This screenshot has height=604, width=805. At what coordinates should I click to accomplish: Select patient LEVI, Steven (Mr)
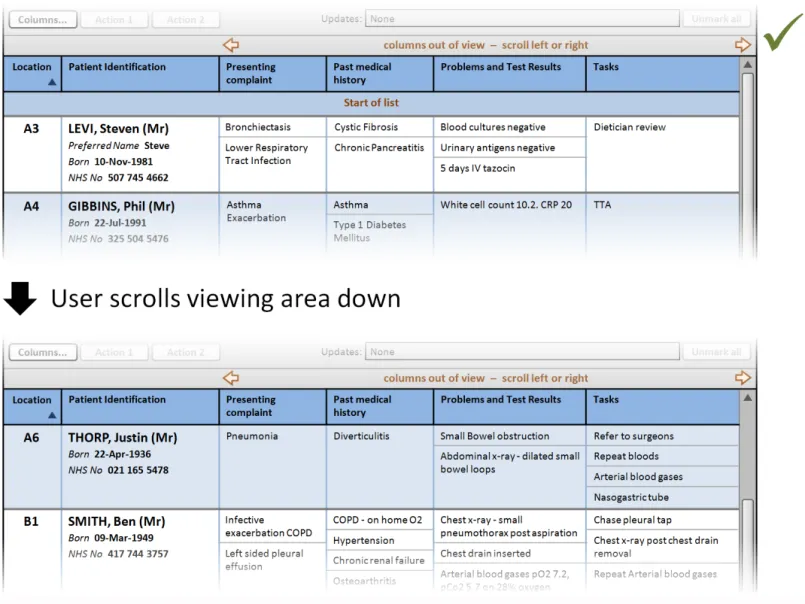(118, 129)
